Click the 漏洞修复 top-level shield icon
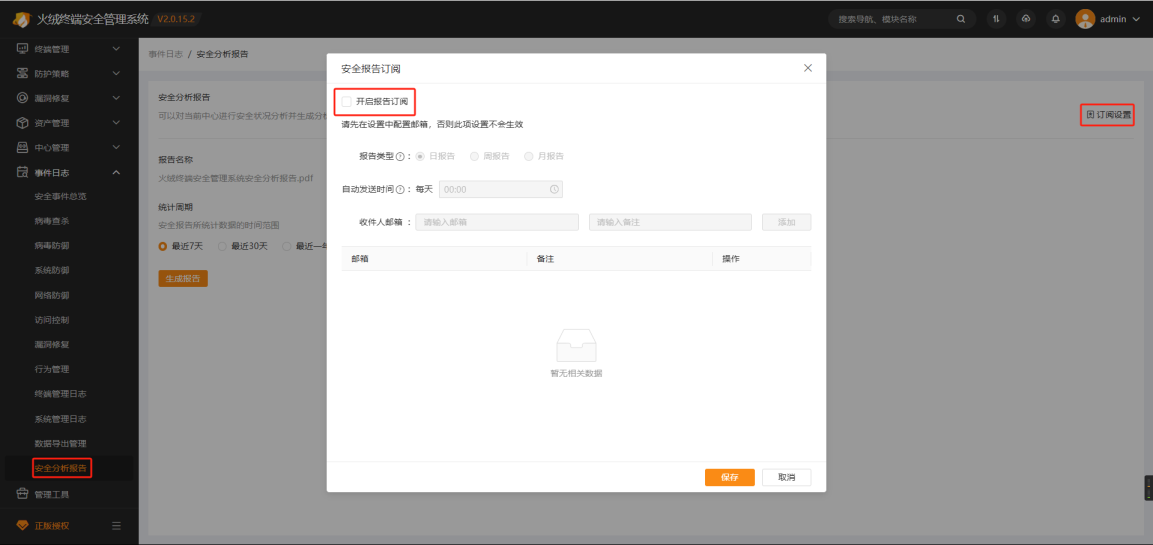Image resolution: width=1153 pixels, height=545 pixels. pyautogui.click(x=22, y=98)
